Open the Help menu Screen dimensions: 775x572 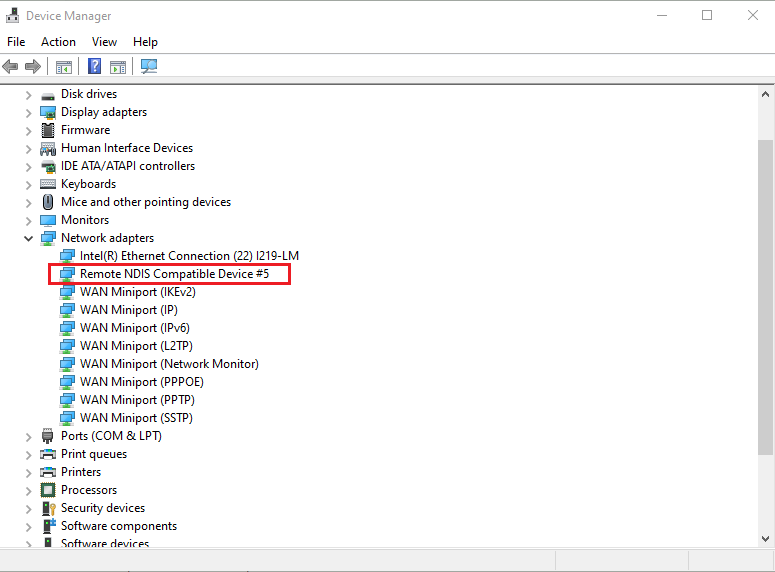click(x=145, y=42)
